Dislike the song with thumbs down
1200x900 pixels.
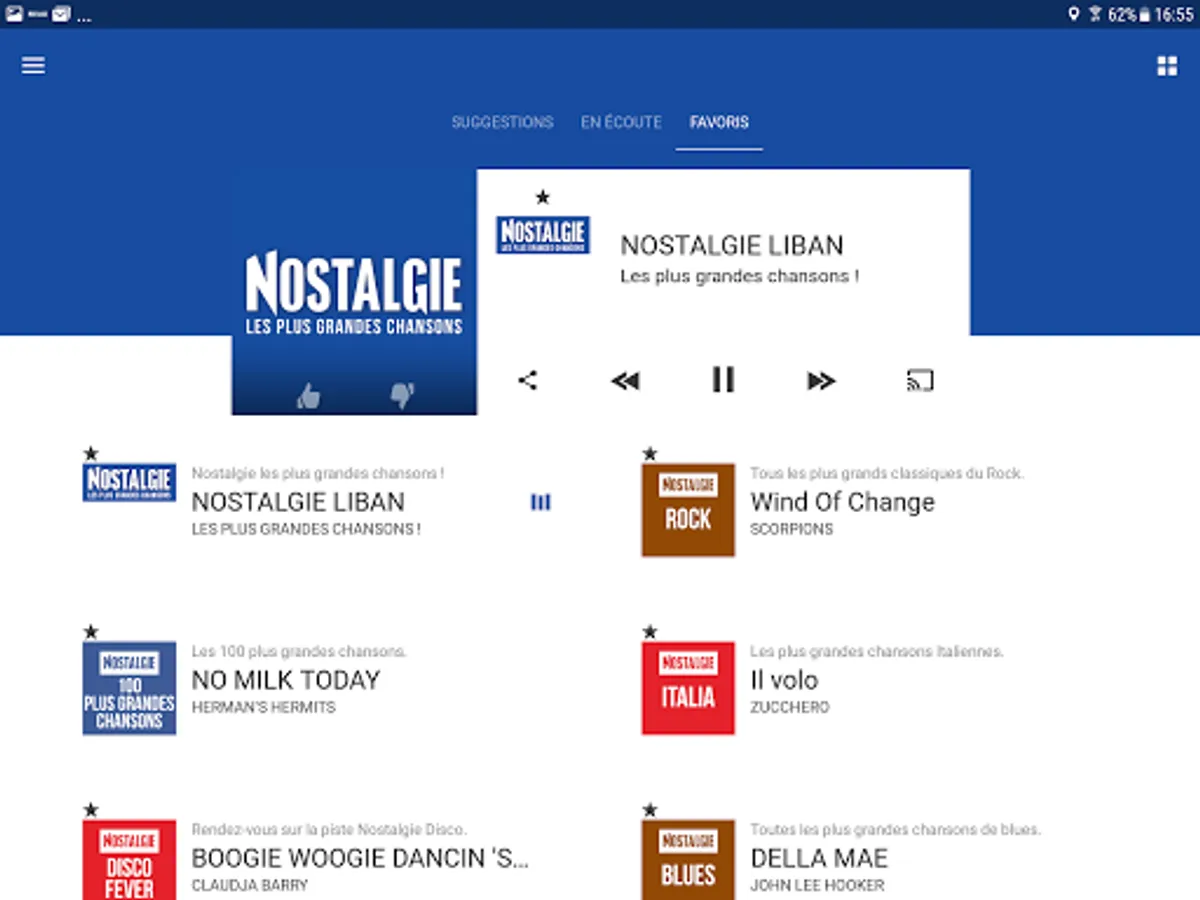pyautogui.click(x=402, y=396)
